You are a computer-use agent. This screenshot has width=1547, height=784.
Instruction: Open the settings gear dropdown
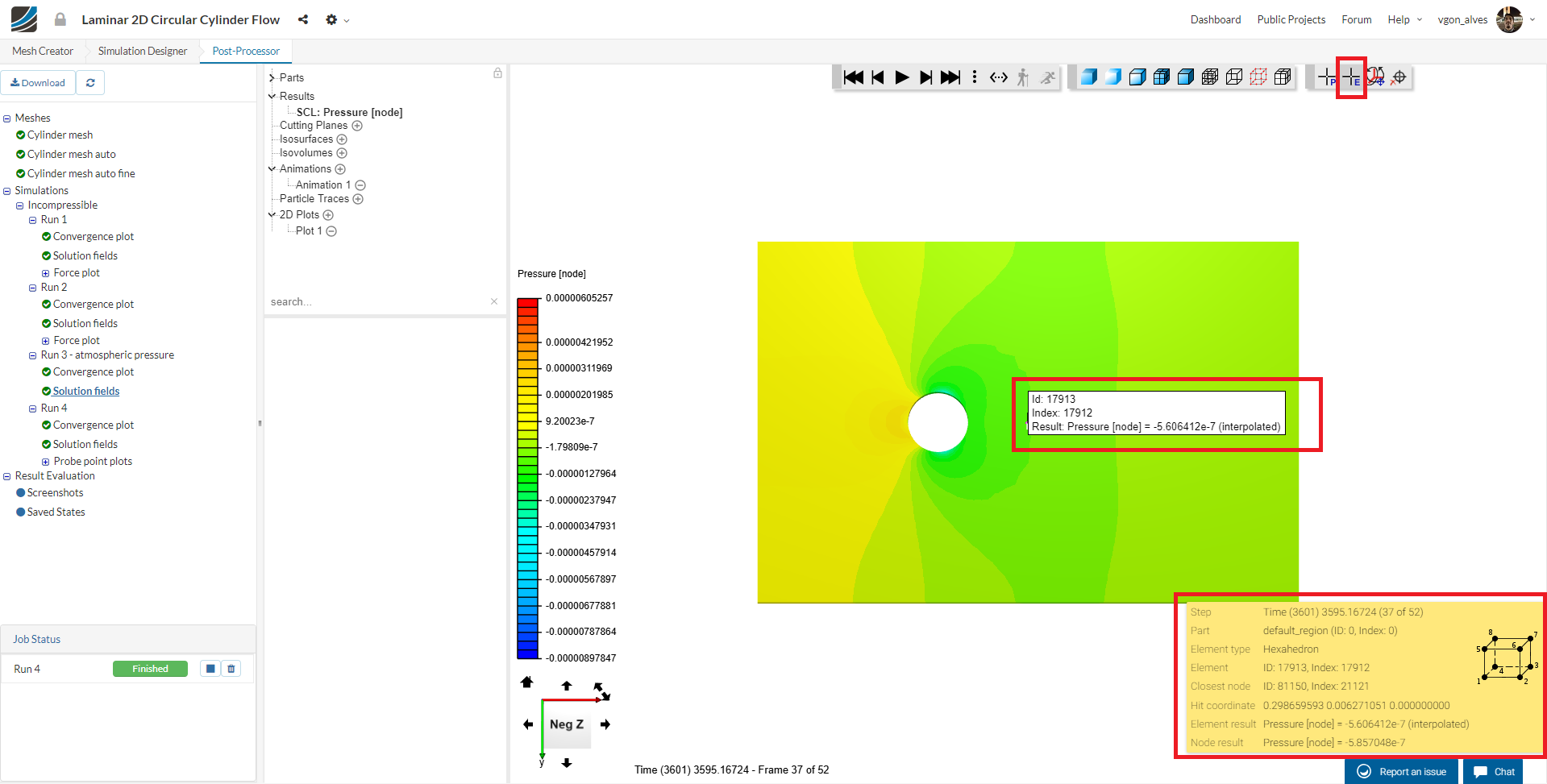[x=336, y=19]
